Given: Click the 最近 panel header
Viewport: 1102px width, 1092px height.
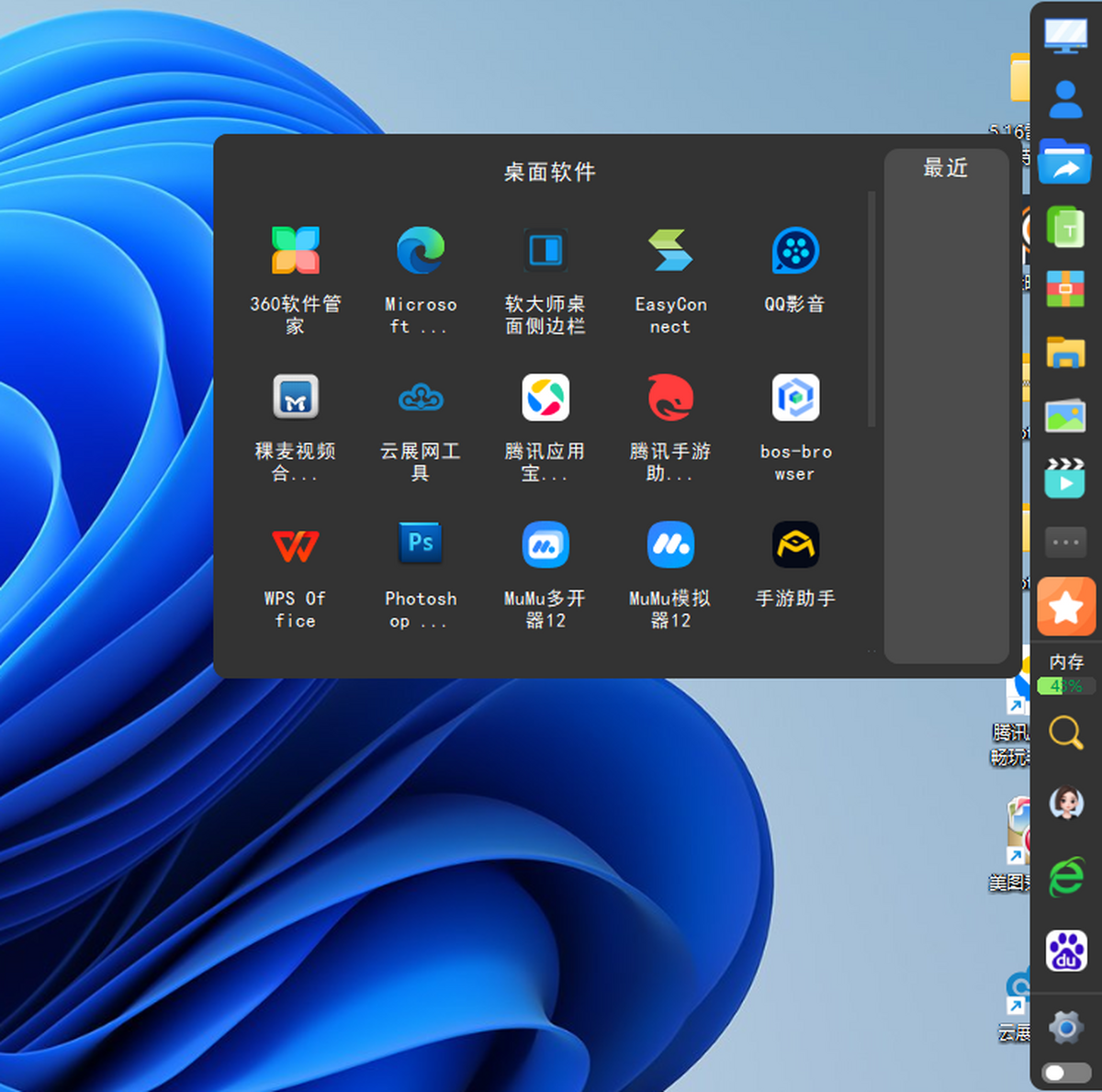Looking at the screenshot, I should point(946,168).
